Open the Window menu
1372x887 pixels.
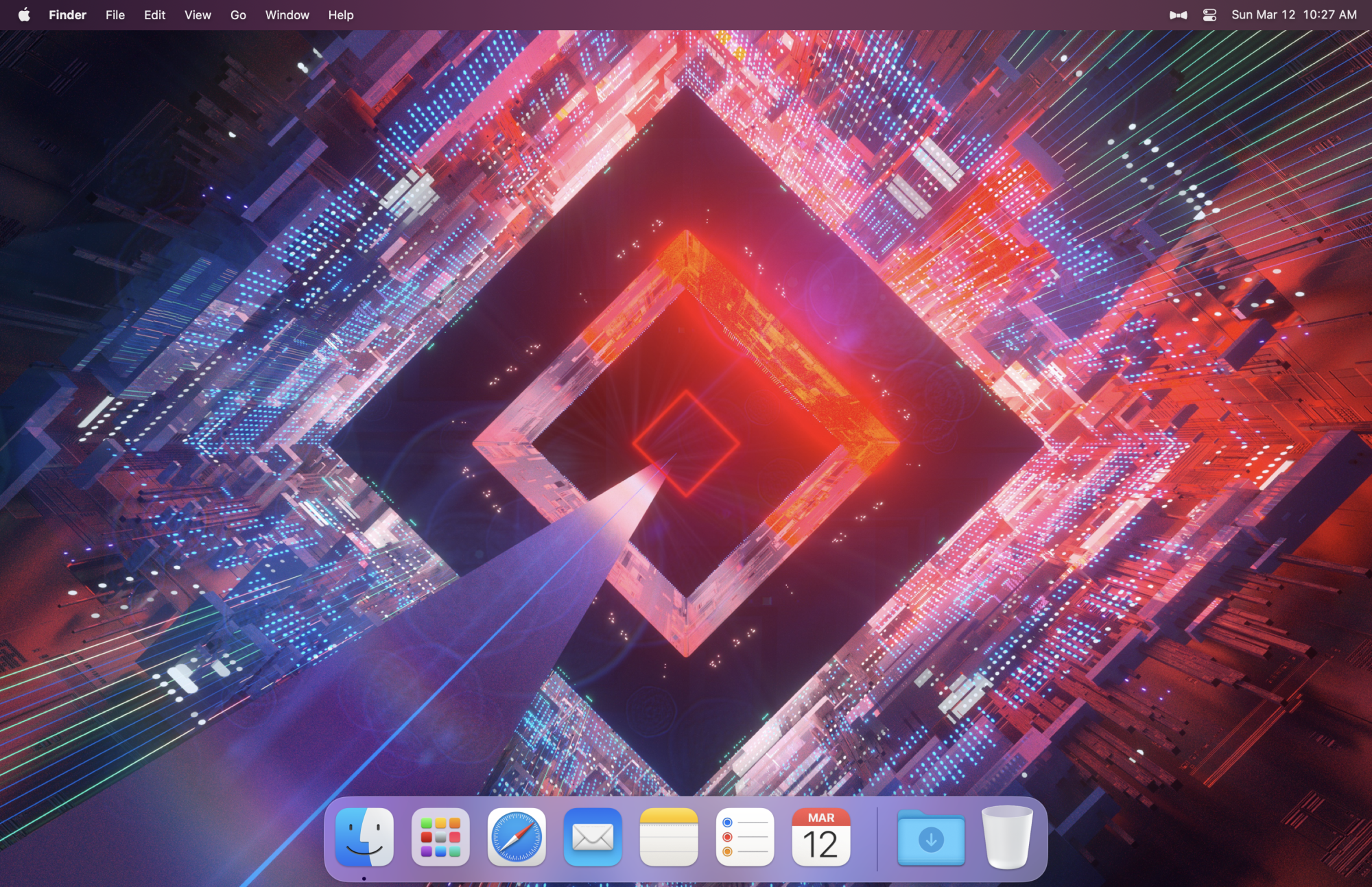pyautogui.click(x=287, y=14)
